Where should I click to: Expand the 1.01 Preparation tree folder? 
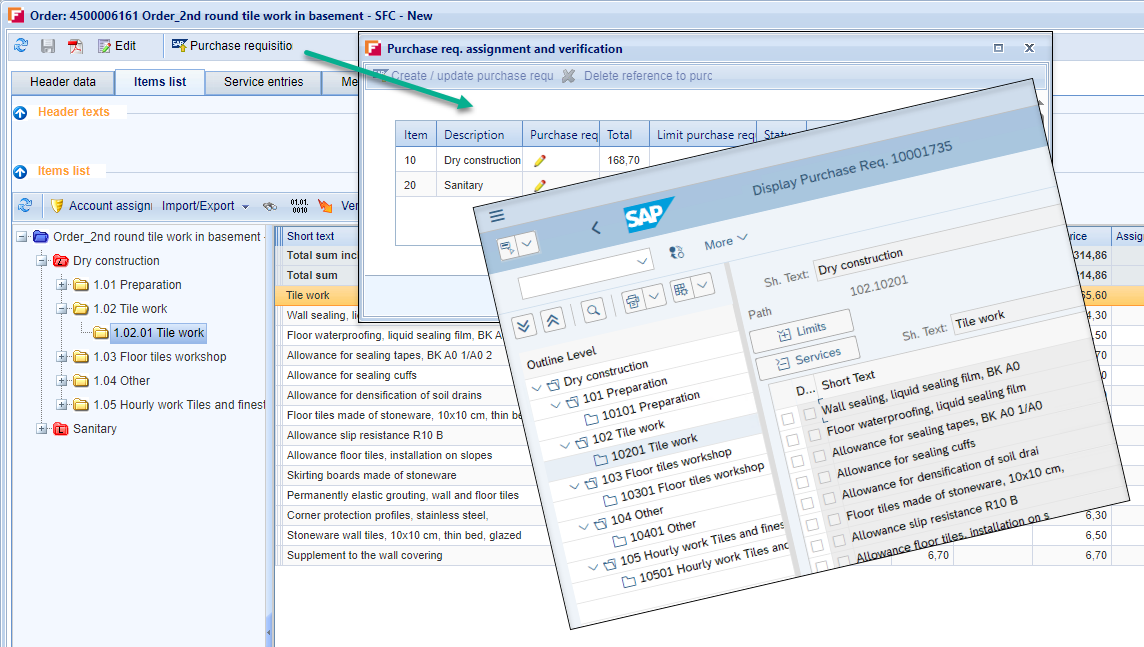pos(62,285)
